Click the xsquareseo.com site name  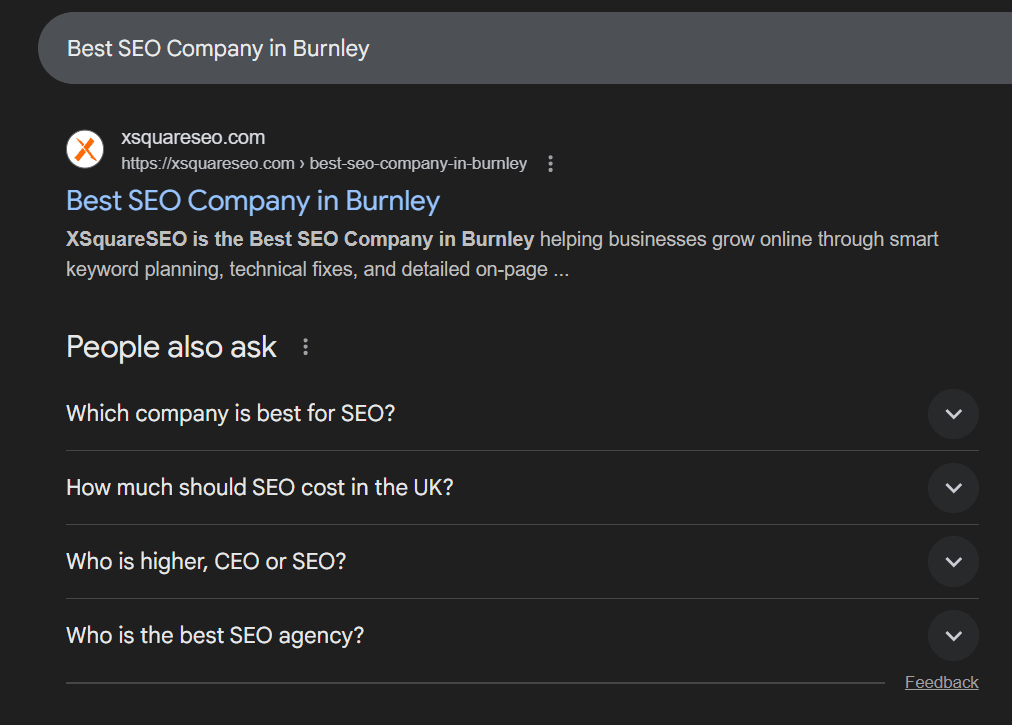tap(192, 137)
